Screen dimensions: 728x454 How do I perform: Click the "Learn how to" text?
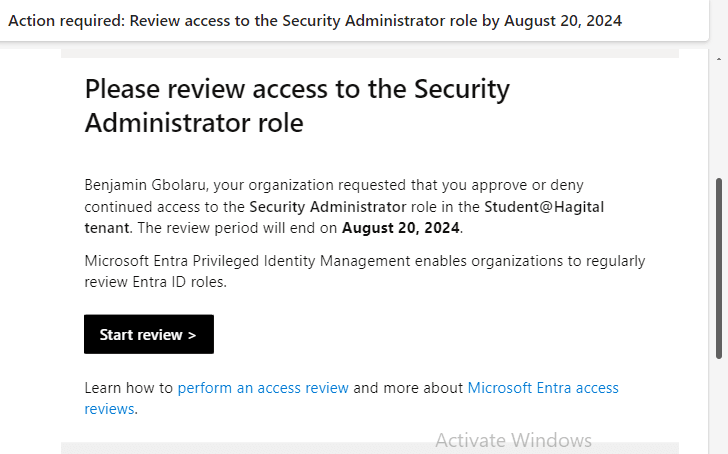(x=128, y=388)
